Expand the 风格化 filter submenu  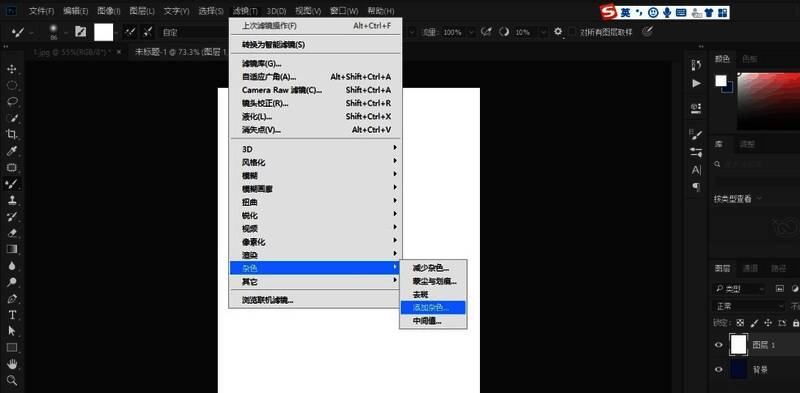(x=315, y=162)
